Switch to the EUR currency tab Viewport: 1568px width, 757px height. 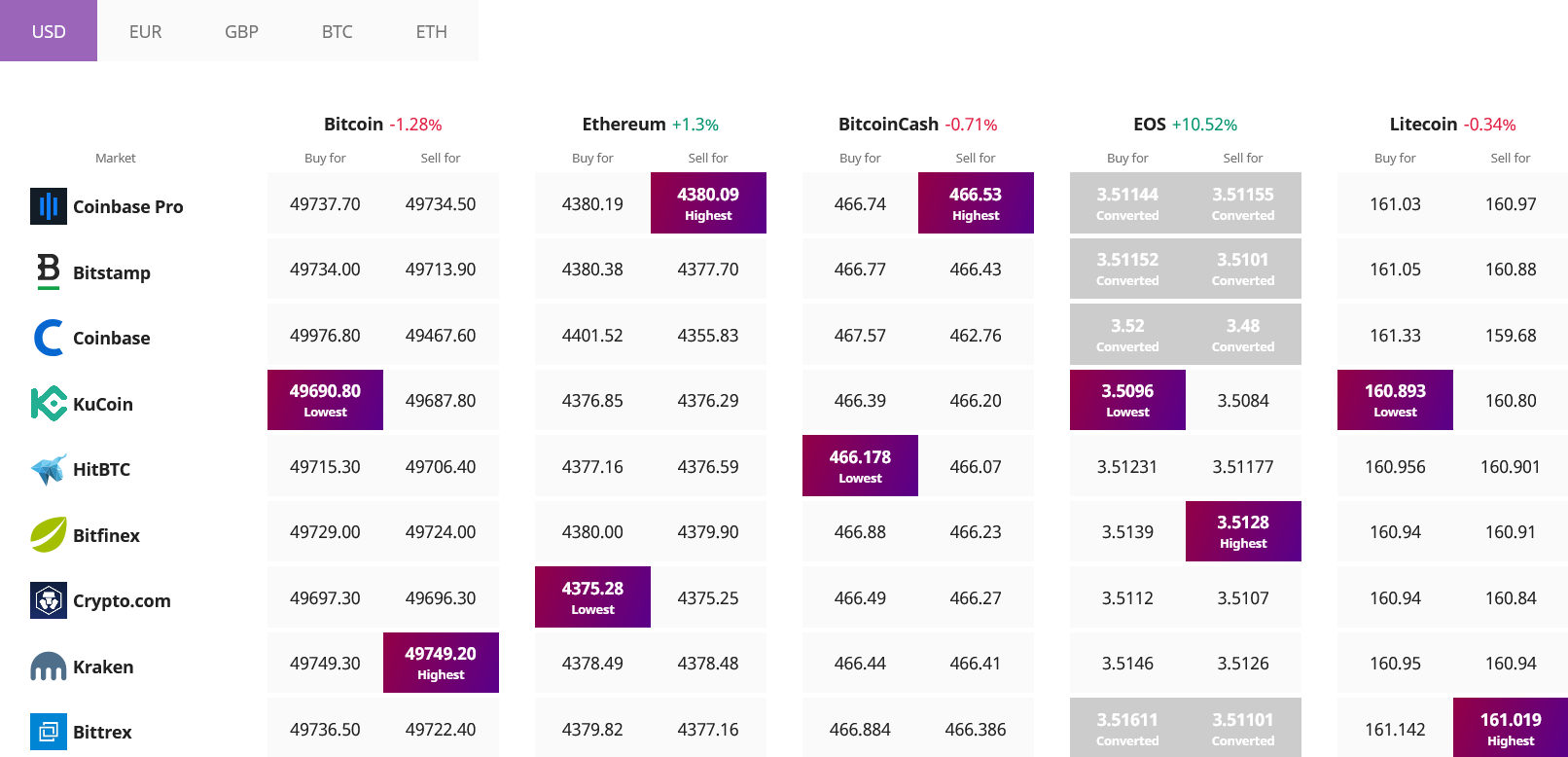point(145,31)
